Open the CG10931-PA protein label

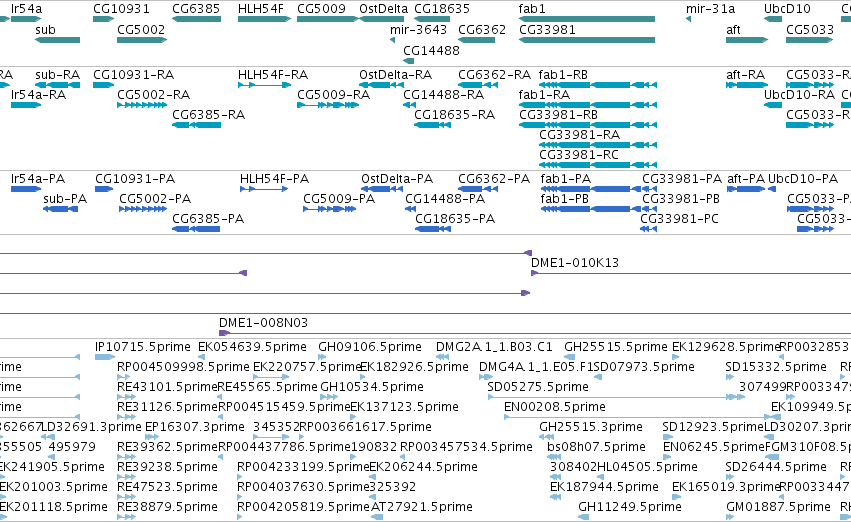(x=135, y=179)
